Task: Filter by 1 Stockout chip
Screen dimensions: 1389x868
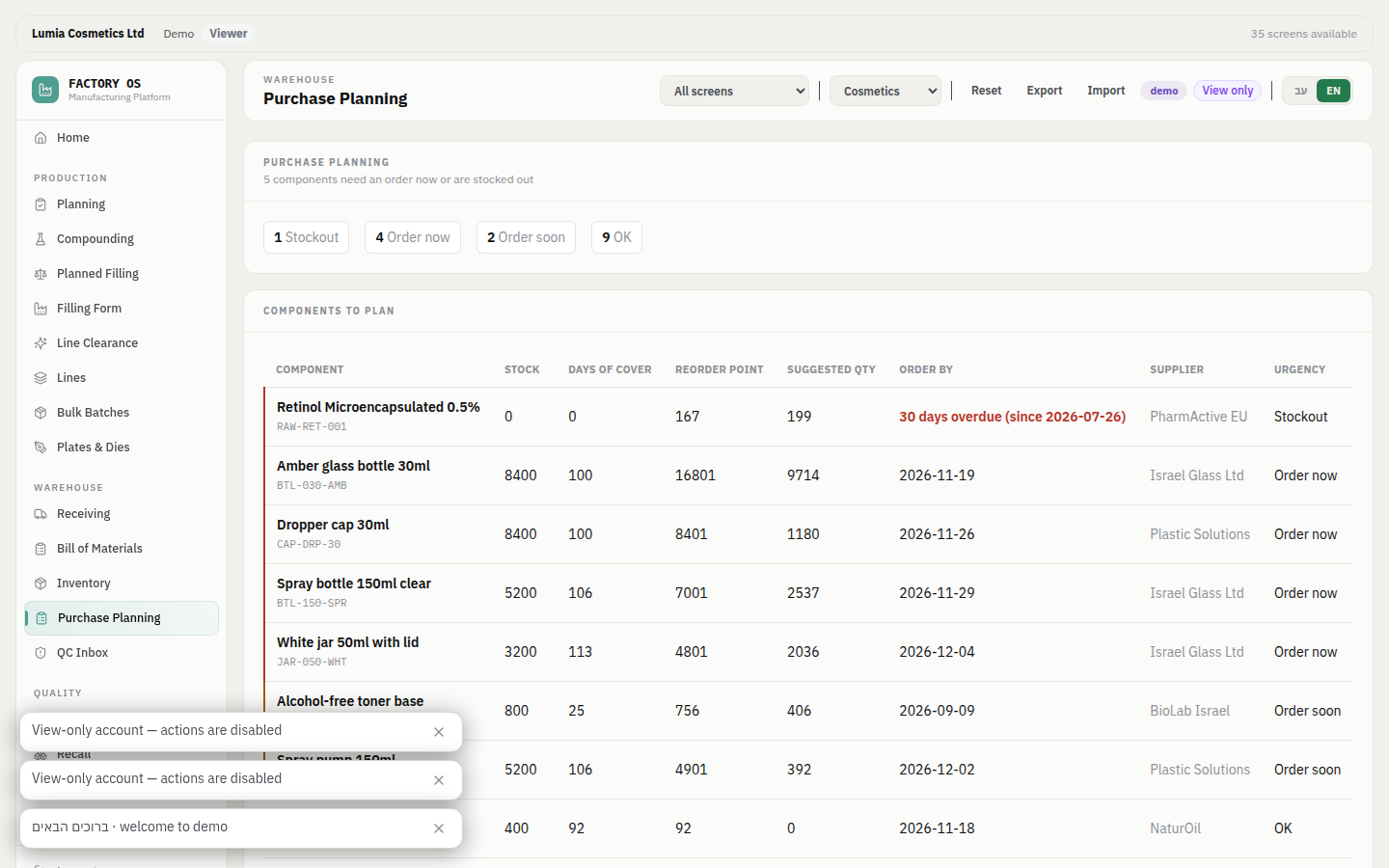Action: point(306,237)
